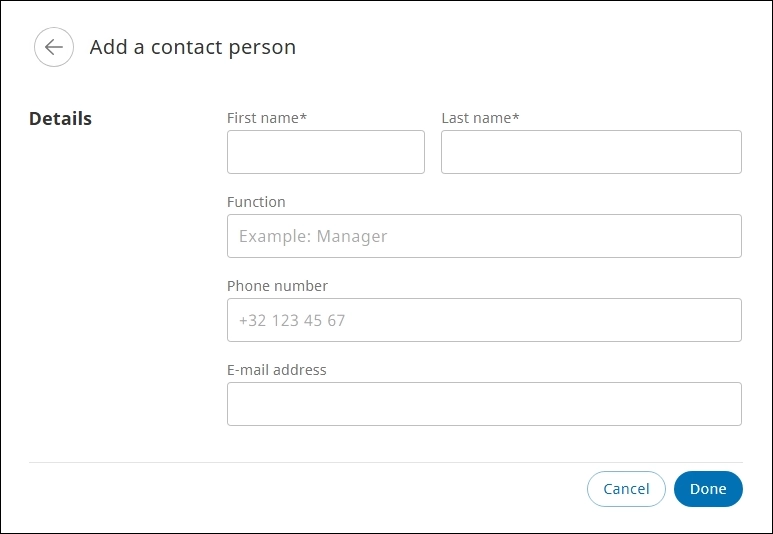The width and height of the screenshot is (773, 534).
Task: Click the '+32 123 45 67' placeholder text
Action: pyautogui.click(x=292, y=320)
